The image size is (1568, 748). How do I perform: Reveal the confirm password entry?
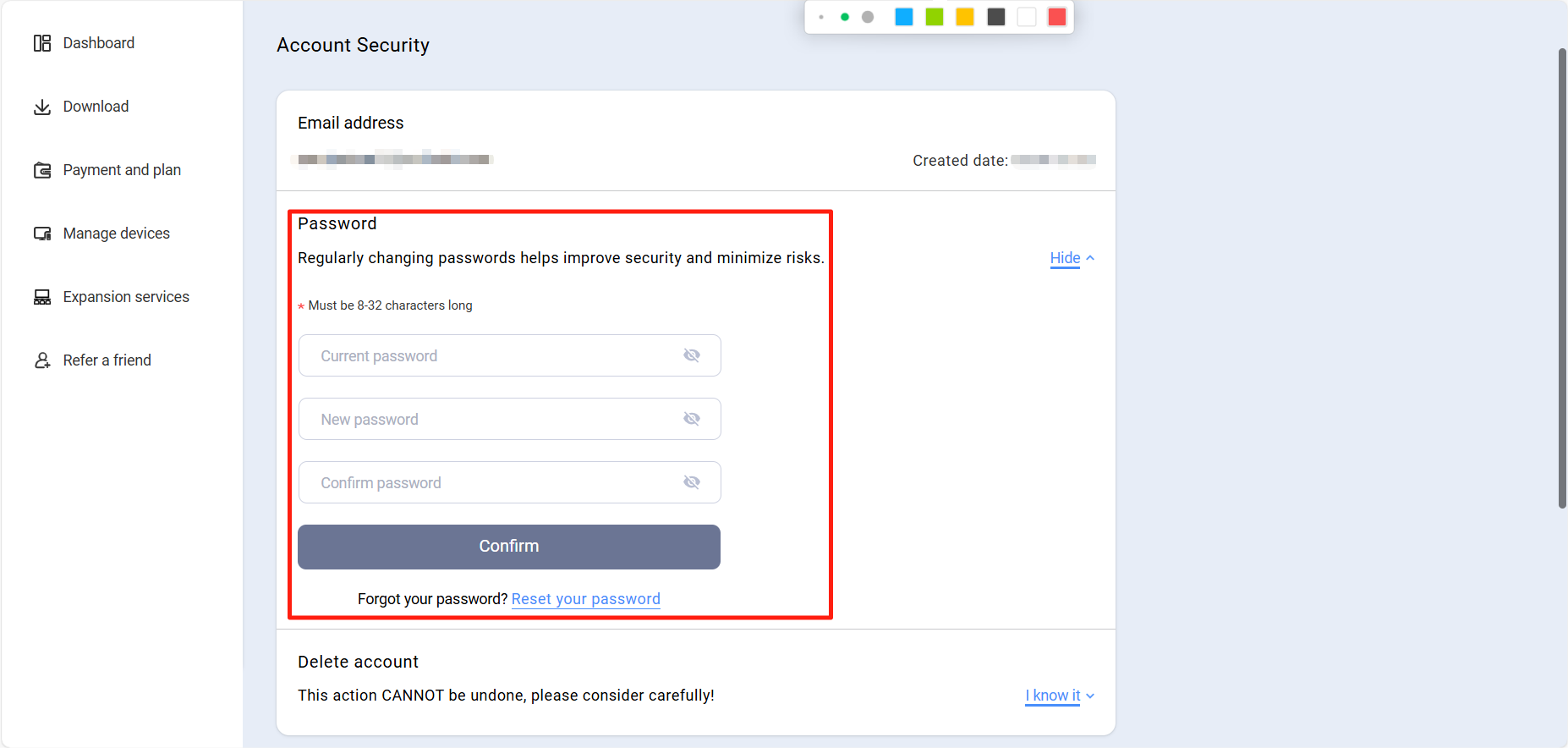click(692, 481)
